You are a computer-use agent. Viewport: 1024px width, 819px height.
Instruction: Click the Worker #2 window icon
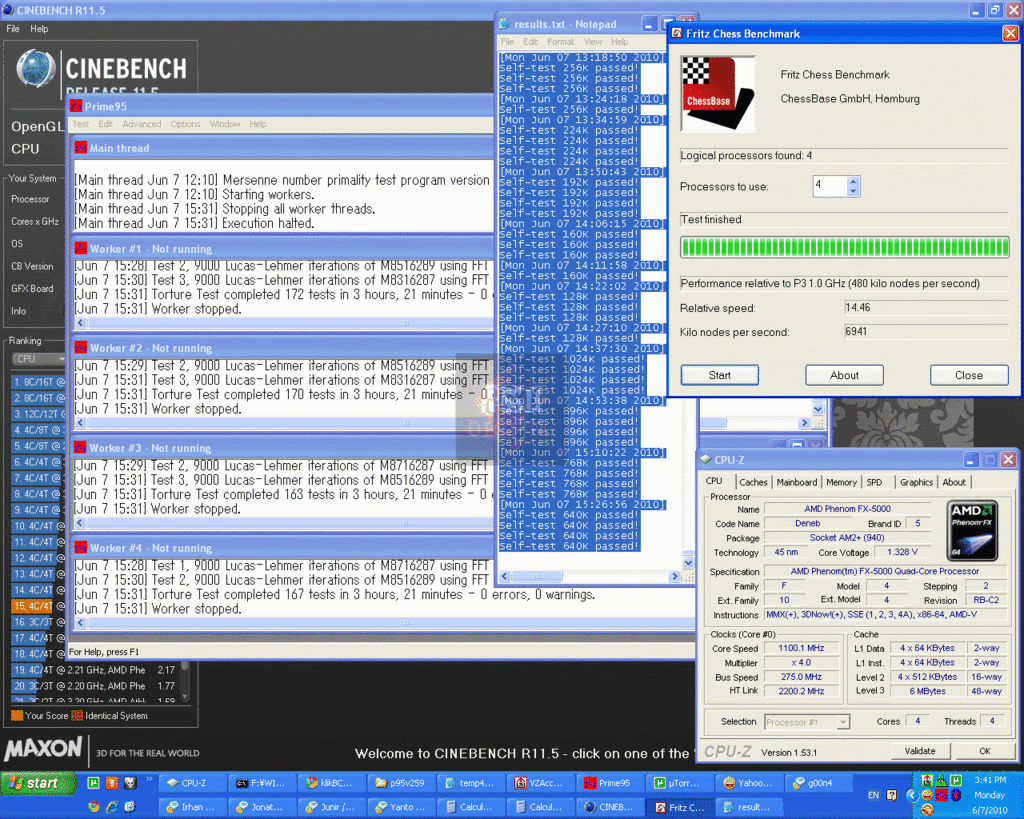(x=80, y=347)
